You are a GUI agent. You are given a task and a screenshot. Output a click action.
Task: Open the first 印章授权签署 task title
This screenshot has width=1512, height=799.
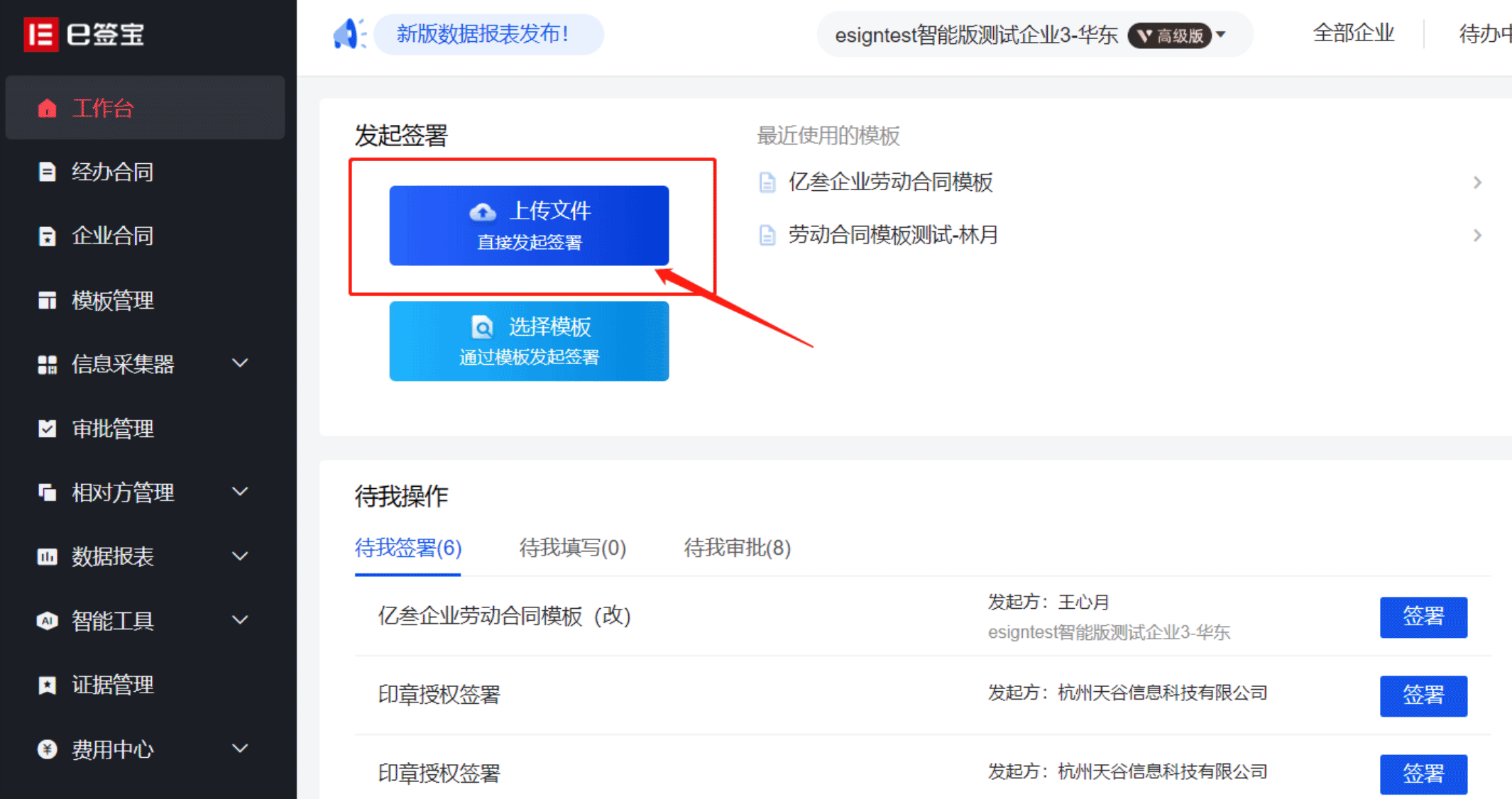coord(439,695)
